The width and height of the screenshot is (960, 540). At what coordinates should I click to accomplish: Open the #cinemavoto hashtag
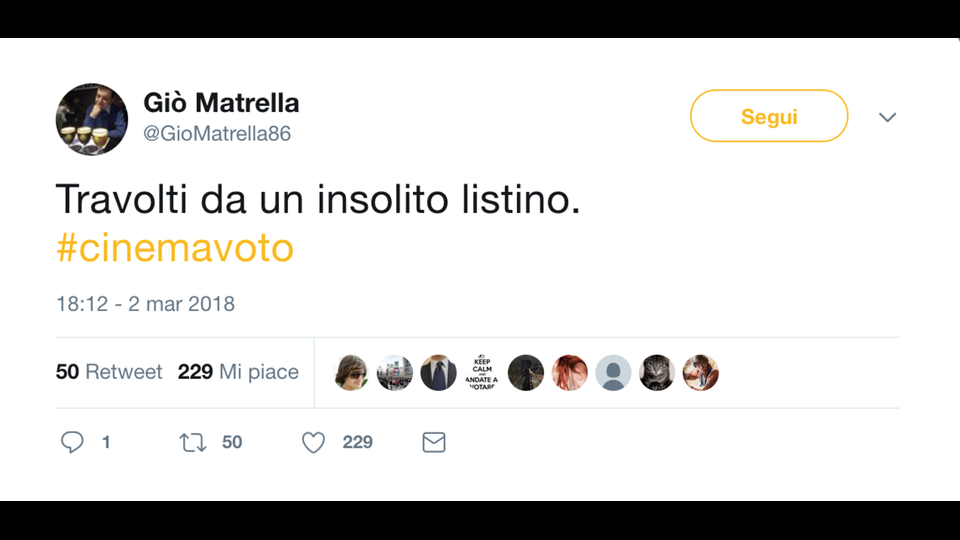click(x=175, y=248)
